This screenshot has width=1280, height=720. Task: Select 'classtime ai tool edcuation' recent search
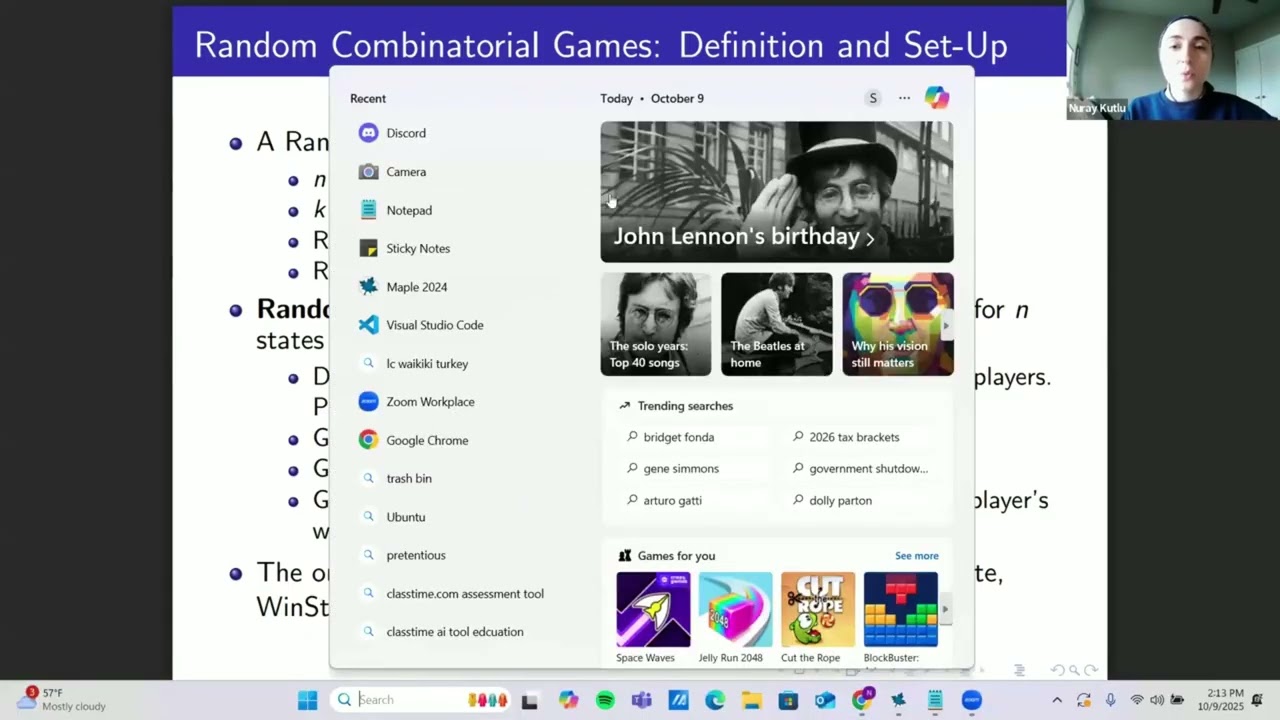click(455, 632)
